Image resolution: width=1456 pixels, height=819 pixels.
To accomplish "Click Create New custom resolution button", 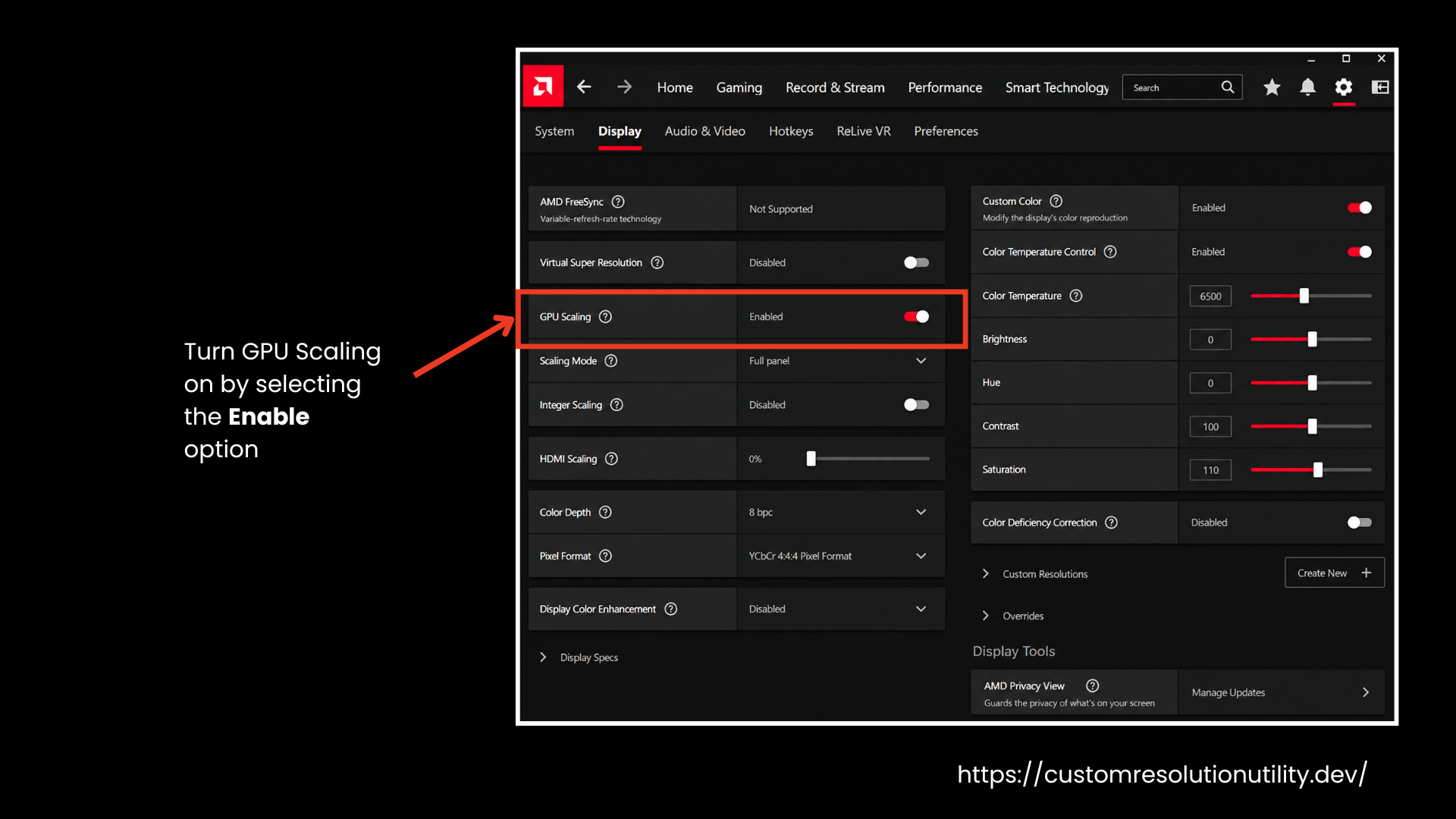I will pos(1335,573).
